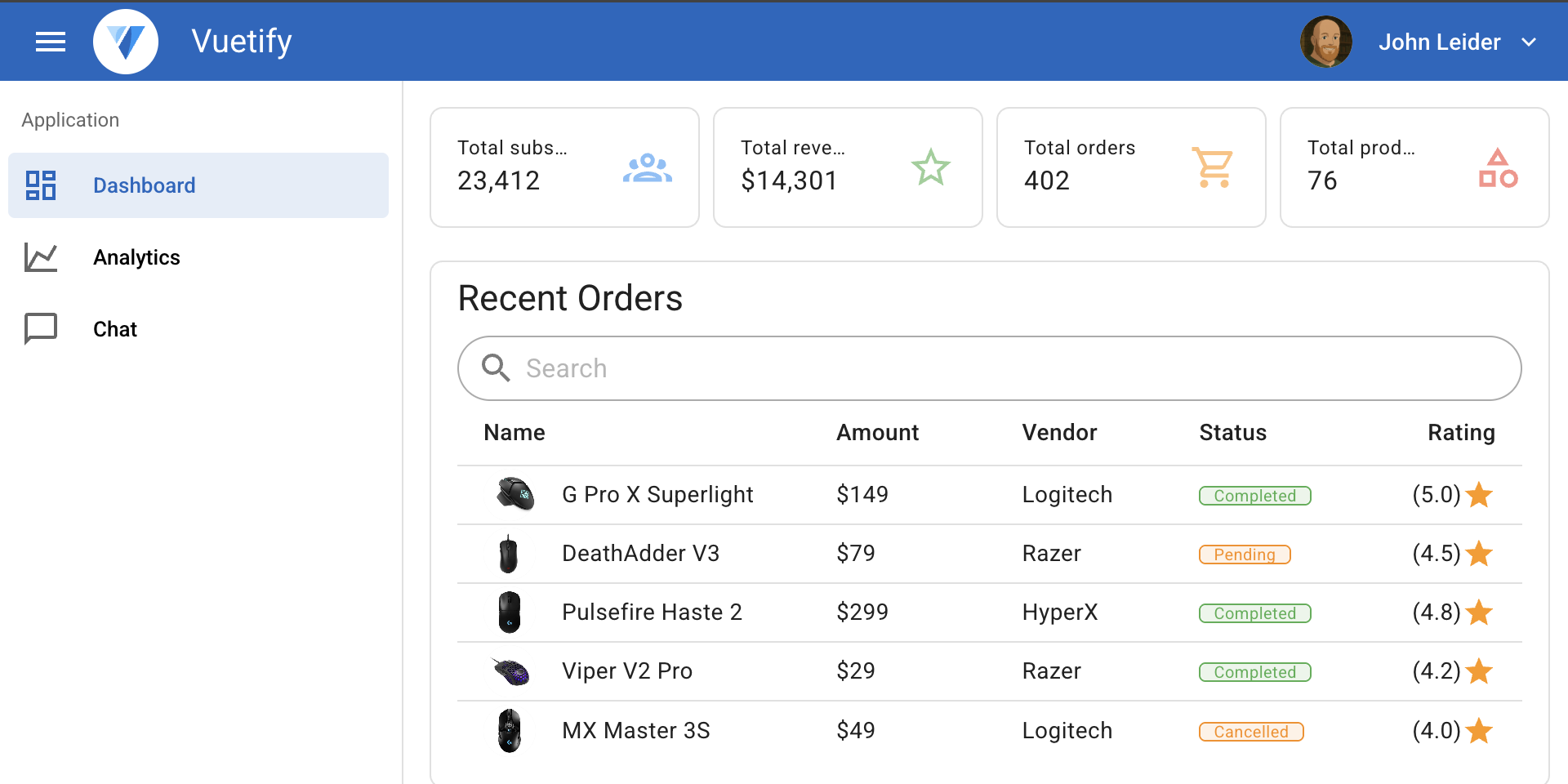
Task: Click the (4.5) rating value
Action: coord(1437,554)
